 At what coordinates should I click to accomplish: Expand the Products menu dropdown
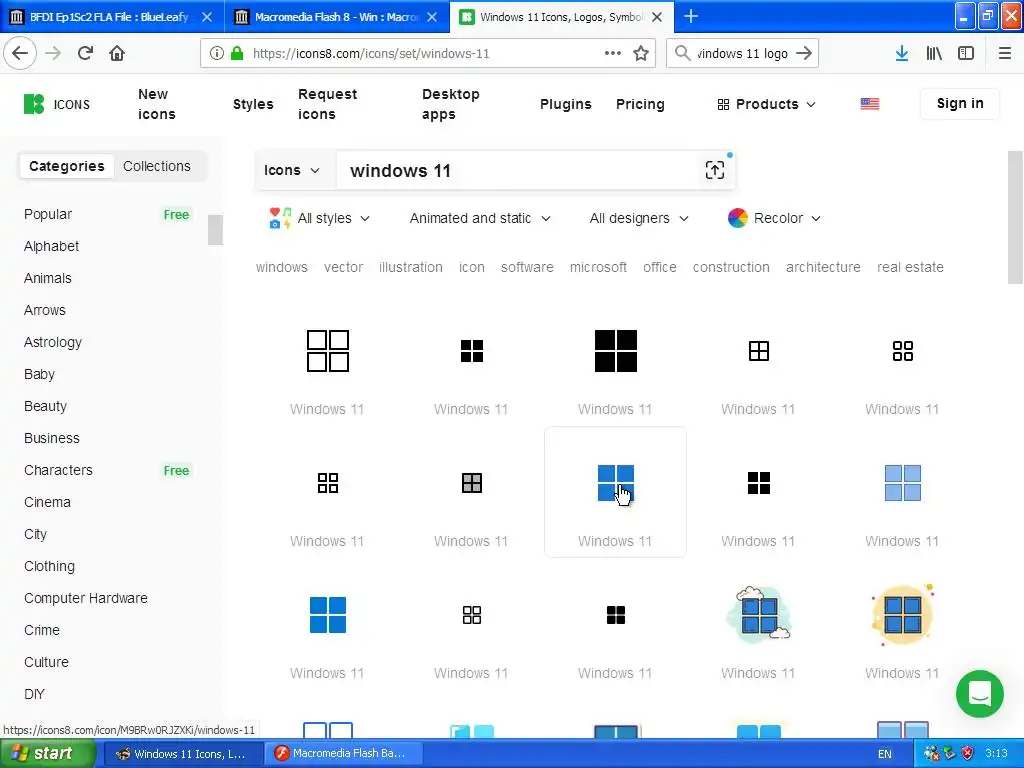766,104
